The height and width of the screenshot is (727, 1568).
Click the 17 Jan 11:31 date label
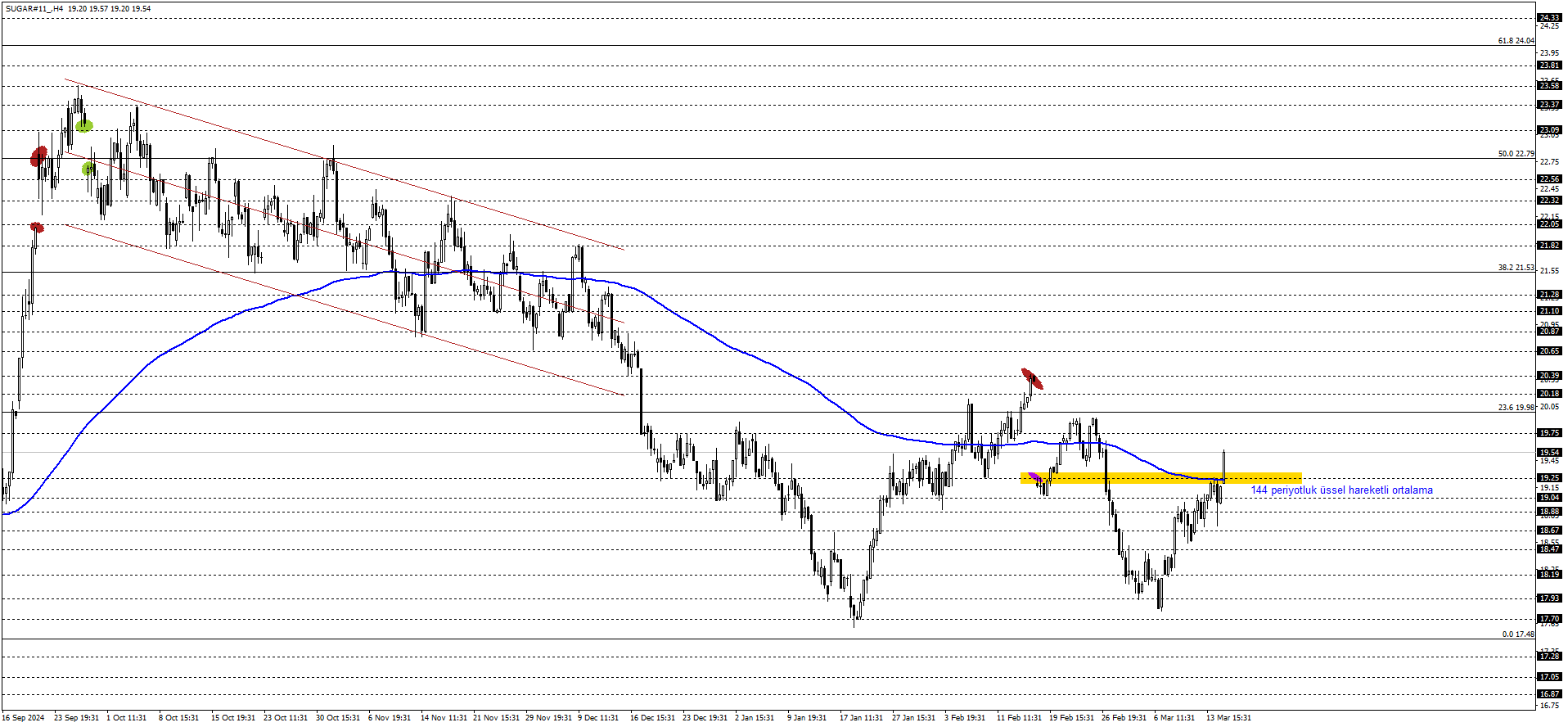pyautogui.click(x=862, y=718)
